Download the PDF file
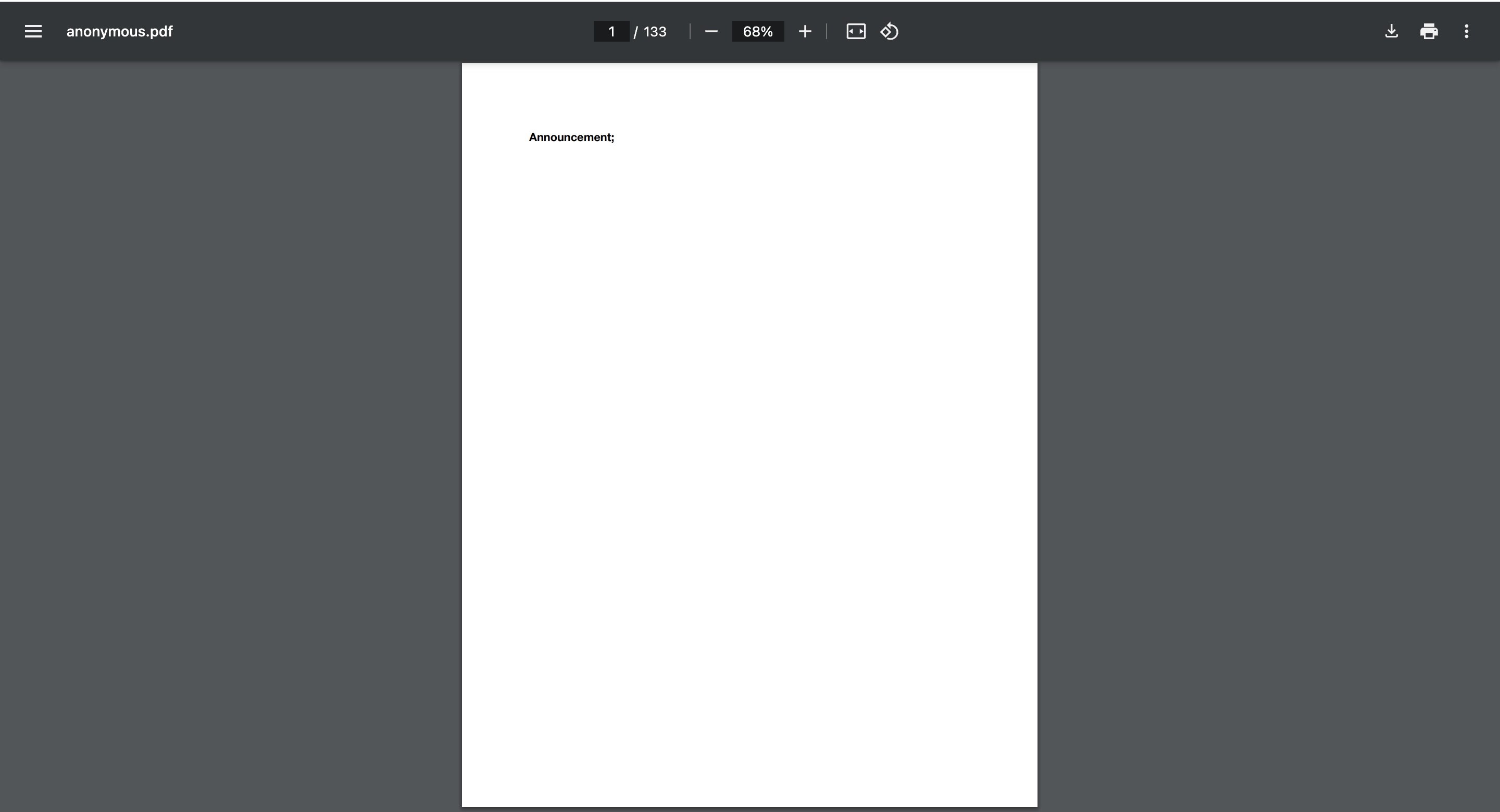 pos(1391,31)
